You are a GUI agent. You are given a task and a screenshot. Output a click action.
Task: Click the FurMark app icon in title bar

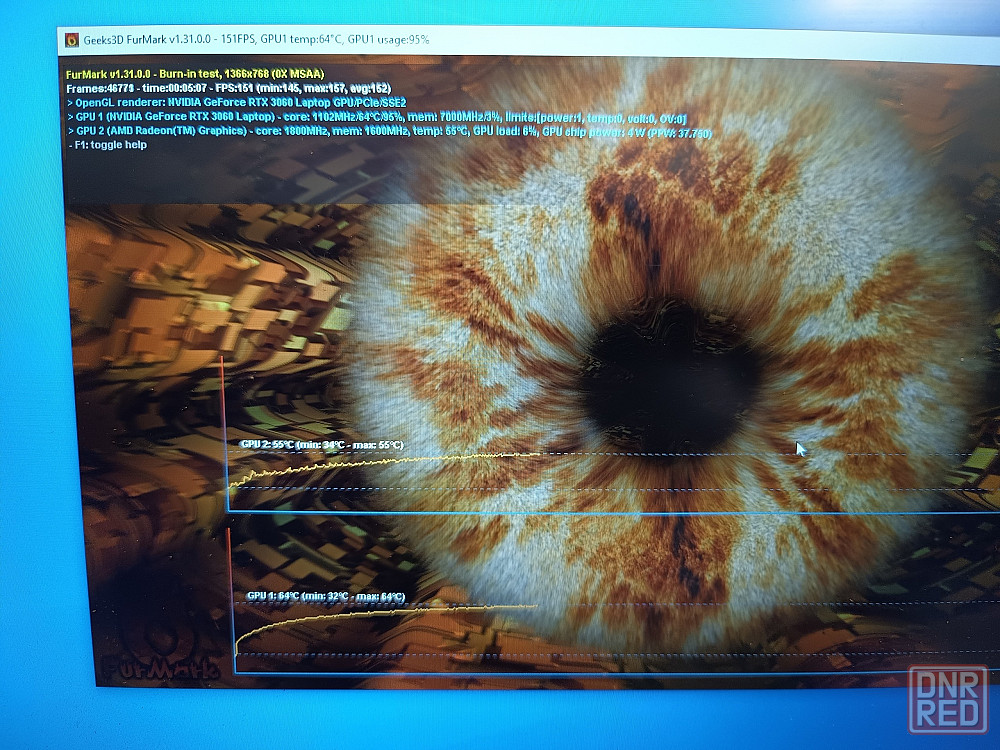tap(72, 40)
